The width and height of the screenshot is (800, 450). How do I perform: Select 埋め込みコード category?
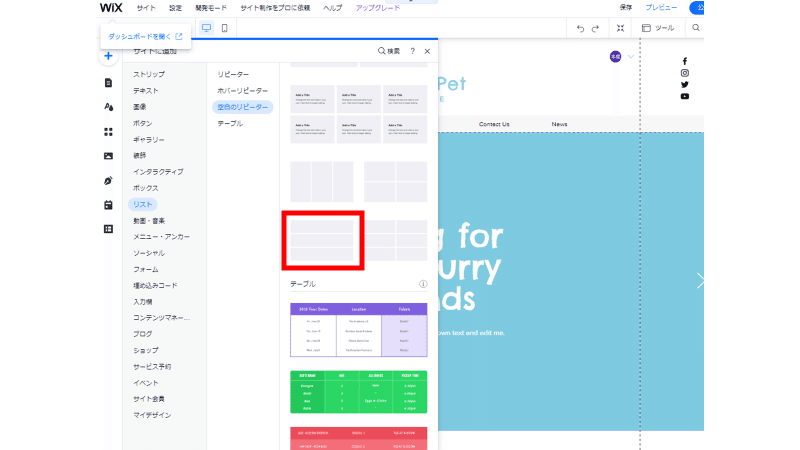(155, 286)
